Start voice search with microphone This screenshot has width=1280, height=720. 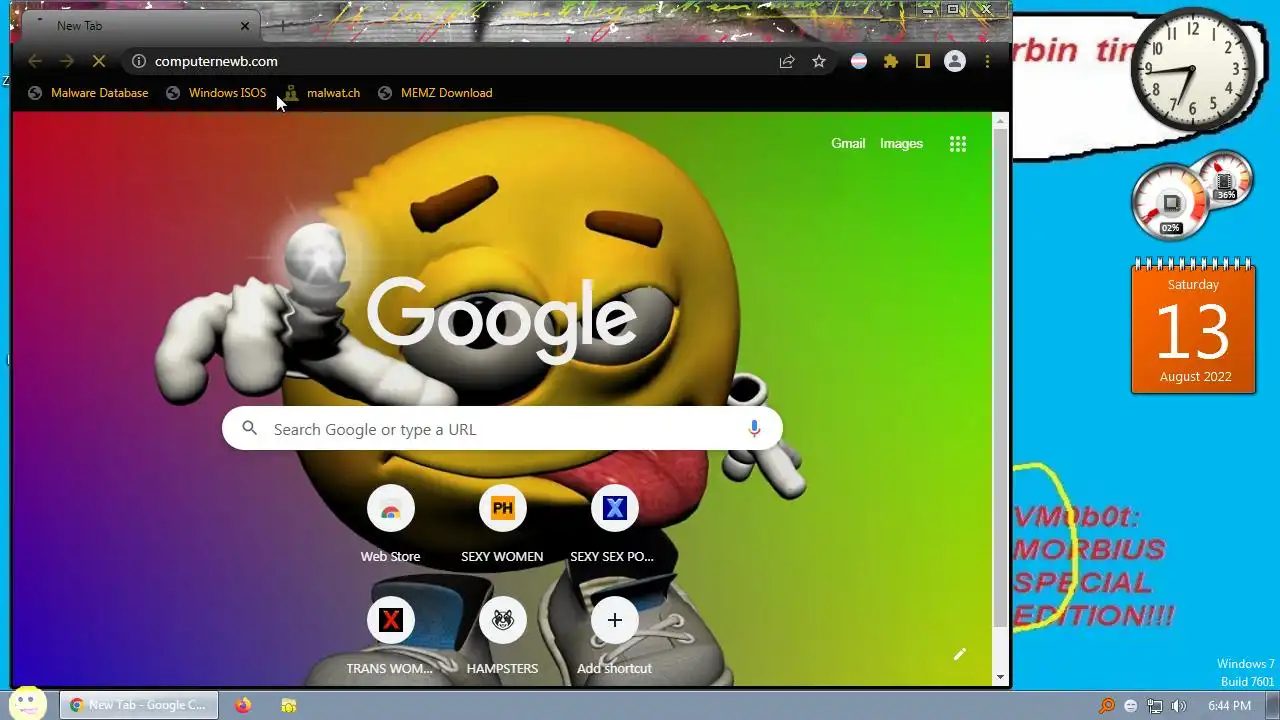click(x=754, y=429)
